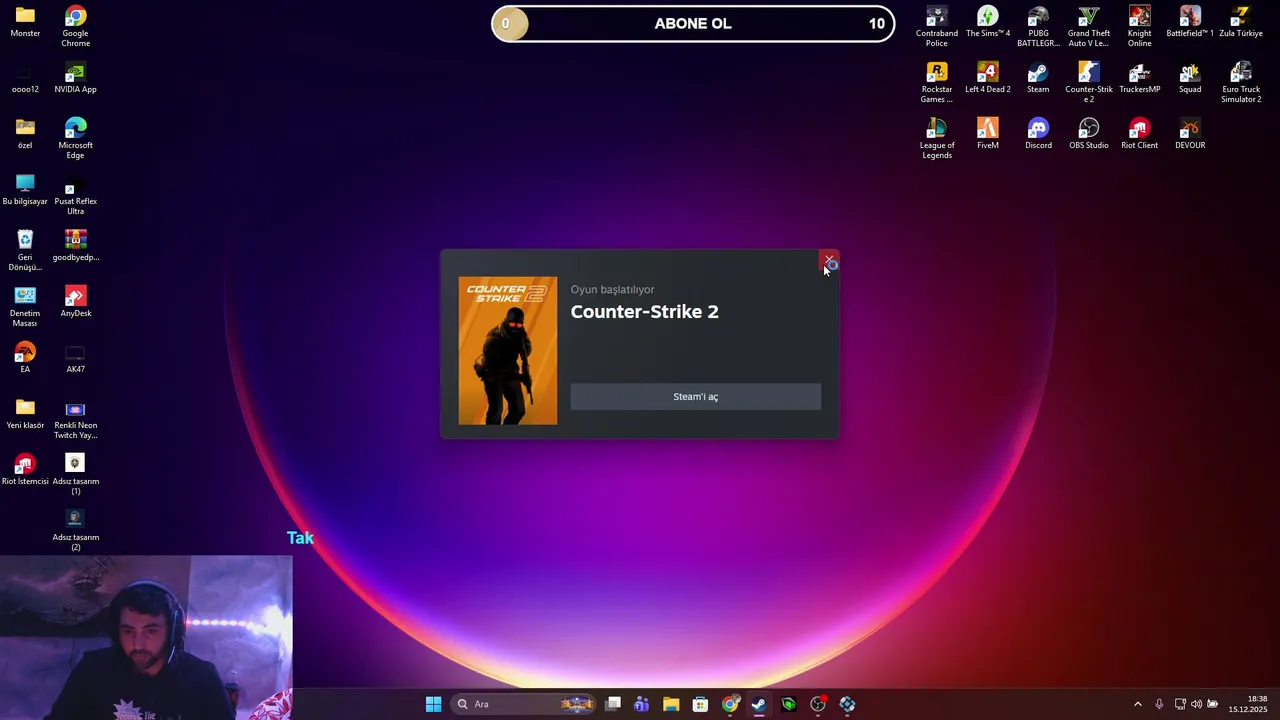Image resolution: width=1280 pixels, height=720 pixels.
Task: Select League of Legends desktop shortcut
Action: (x=937, y=138)
